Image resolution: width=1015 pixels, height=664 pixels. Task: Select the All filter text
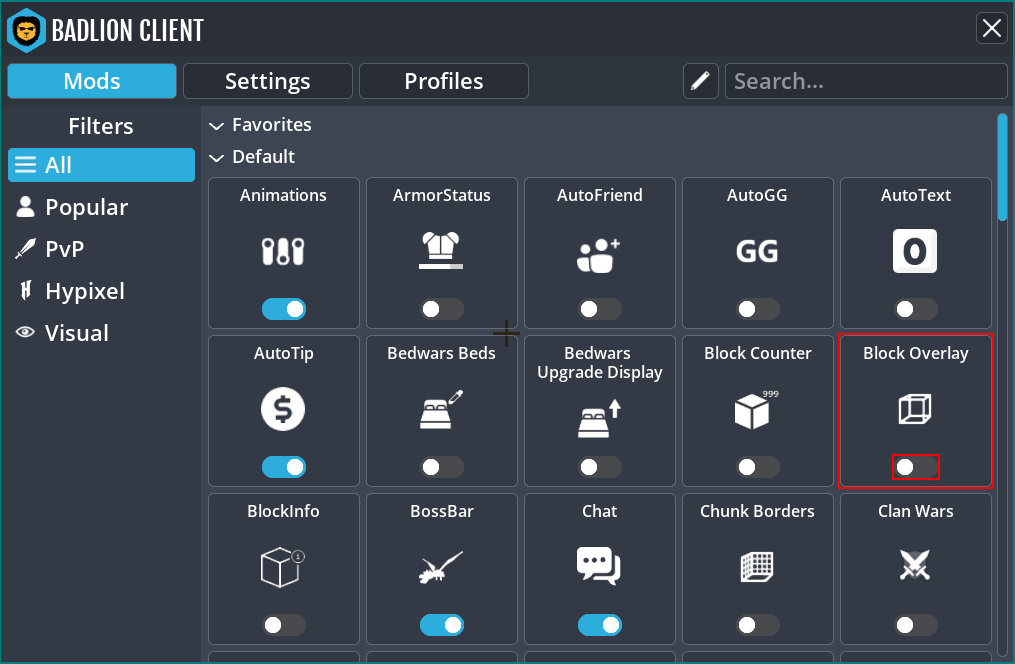[x=58, y=165]
